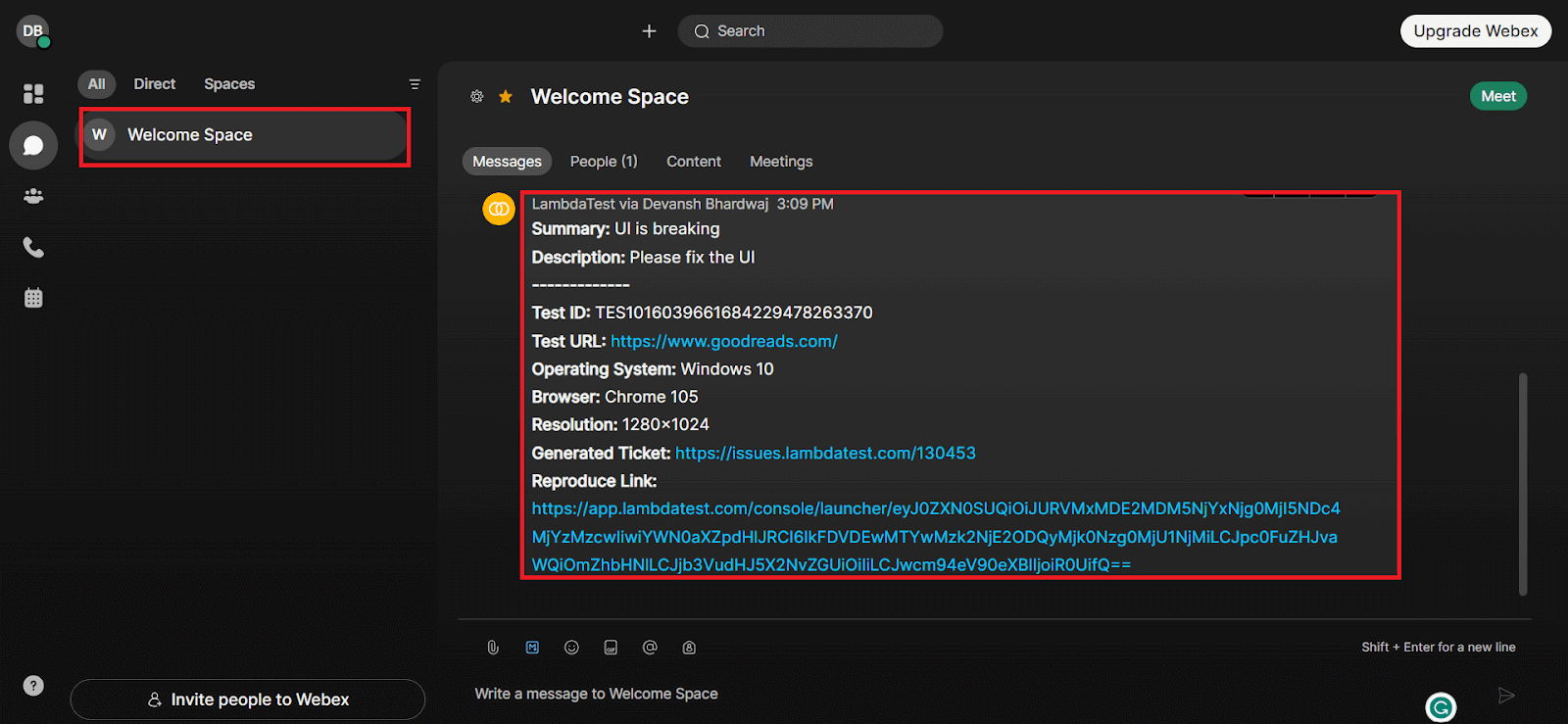
Task: Select the All filter tab
Action: [96, 84]
